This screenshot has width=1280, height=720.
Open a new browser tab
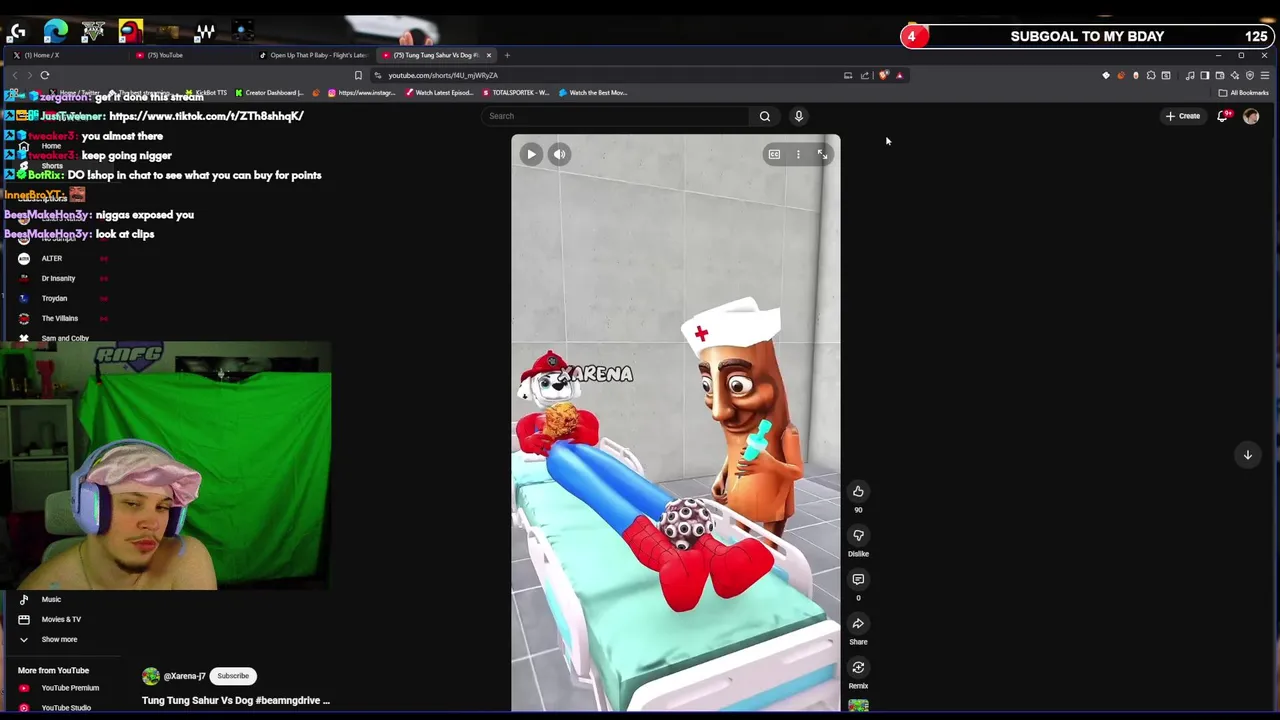pos(507,55)
